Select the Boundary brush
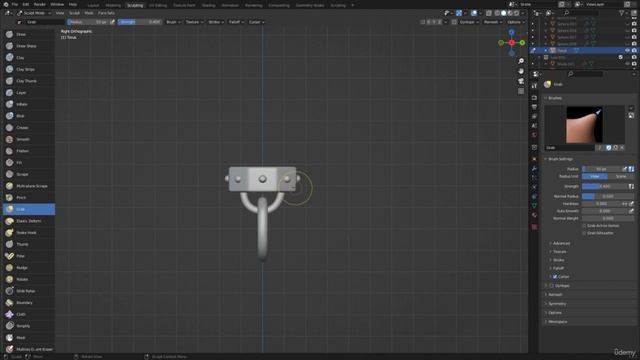The width and height of the screenshot is (640, 360). (x=29, y=302)
